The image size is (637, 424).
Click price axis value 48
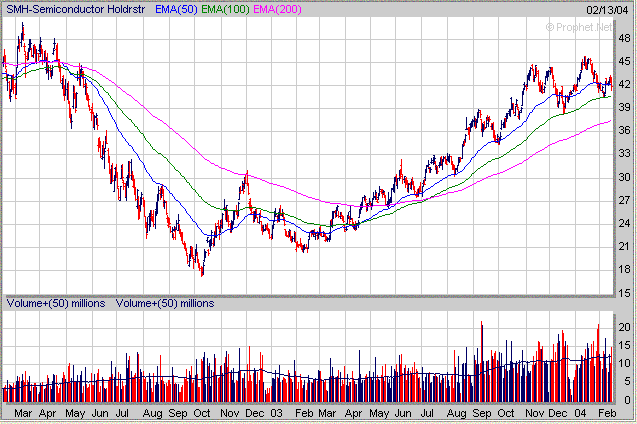[624, 39]
